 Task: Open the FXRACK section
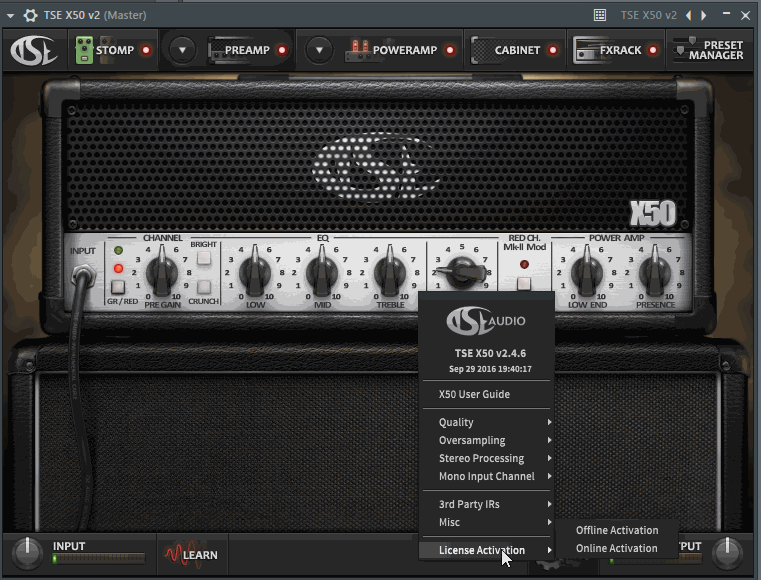point(608,50)
